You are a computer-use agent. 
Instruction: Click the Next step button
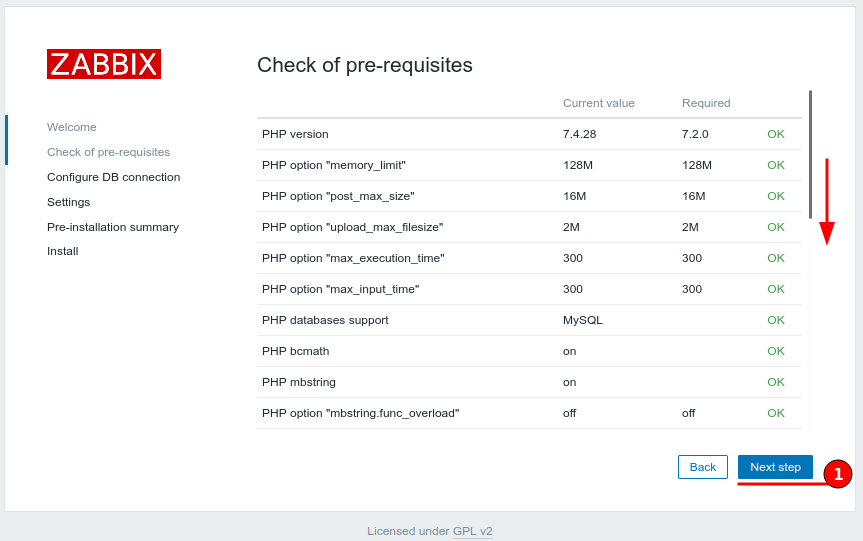pos(775,467)
